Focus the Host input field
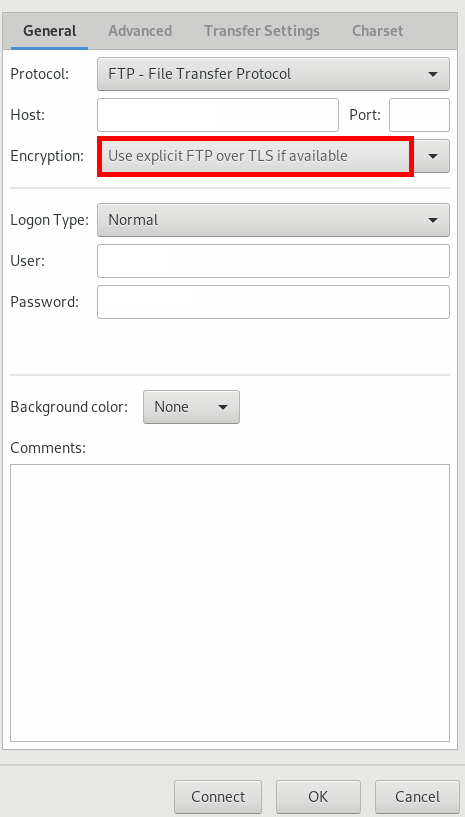This screenshot has width=465, height=817. coord(218,115)
